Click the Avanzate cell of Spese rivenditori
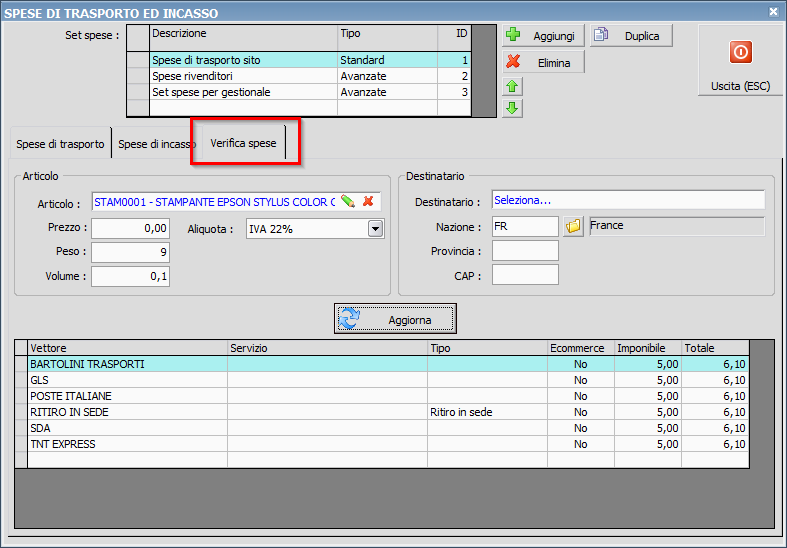 tap(387, 76)
